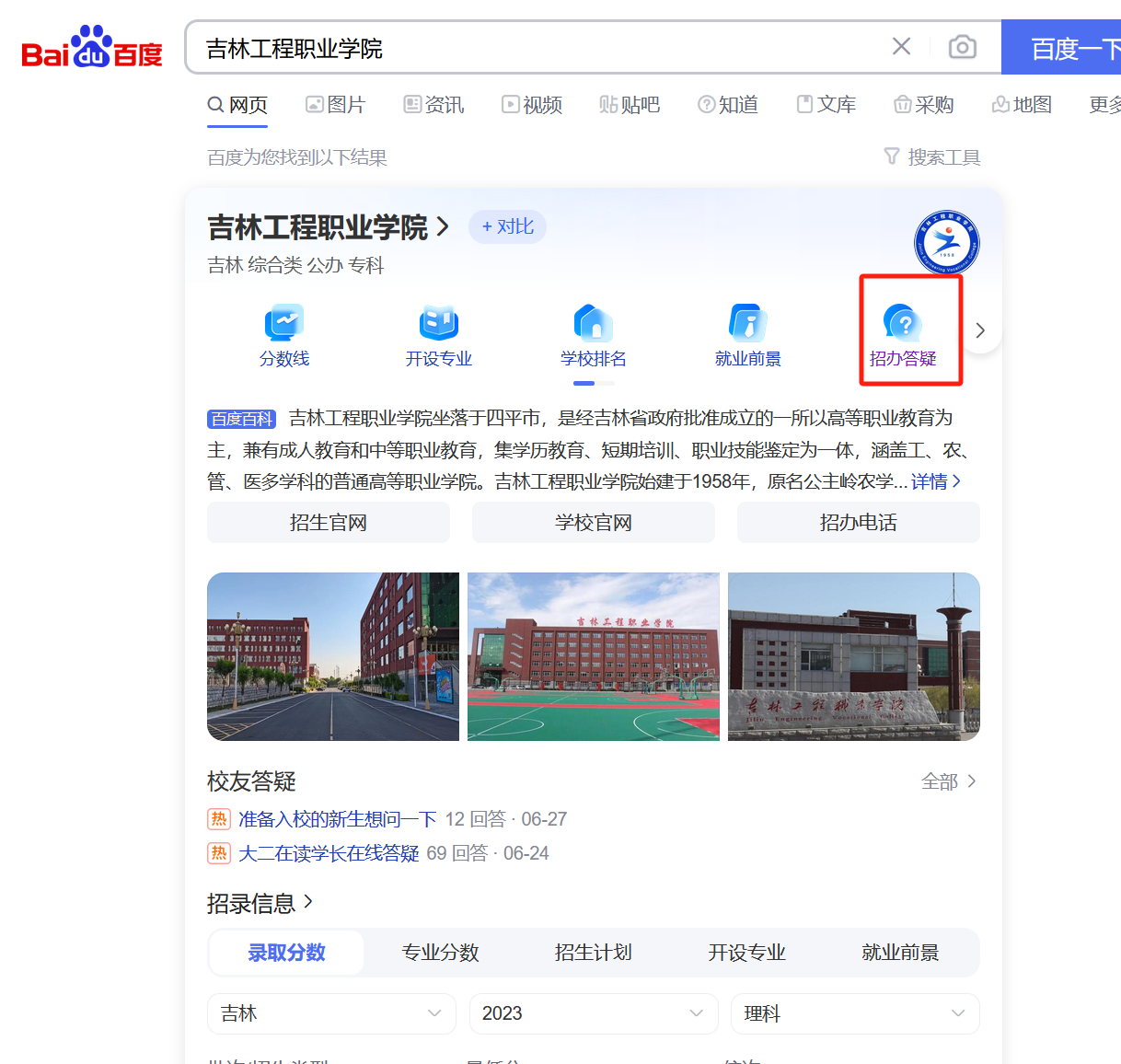Image resolution: width=1121 pixels, height=1064 pixels.
Task: Switch to the 图片 images tab
Action: (x=336, y=105)
